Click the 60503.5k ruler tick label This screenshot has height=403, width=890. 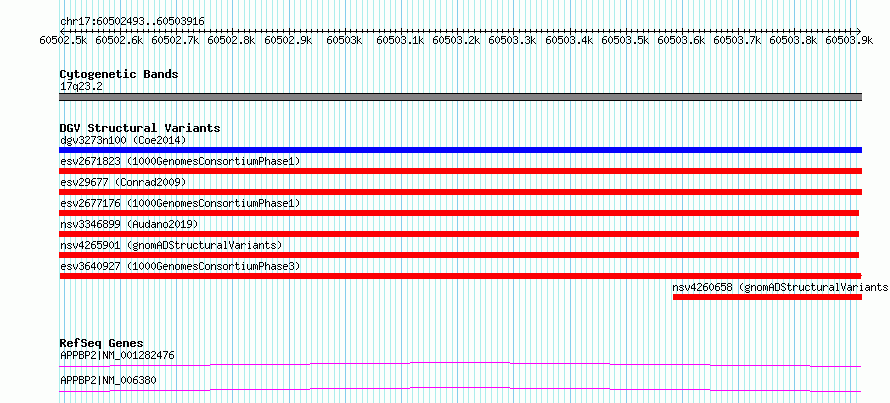pos(625,40)
